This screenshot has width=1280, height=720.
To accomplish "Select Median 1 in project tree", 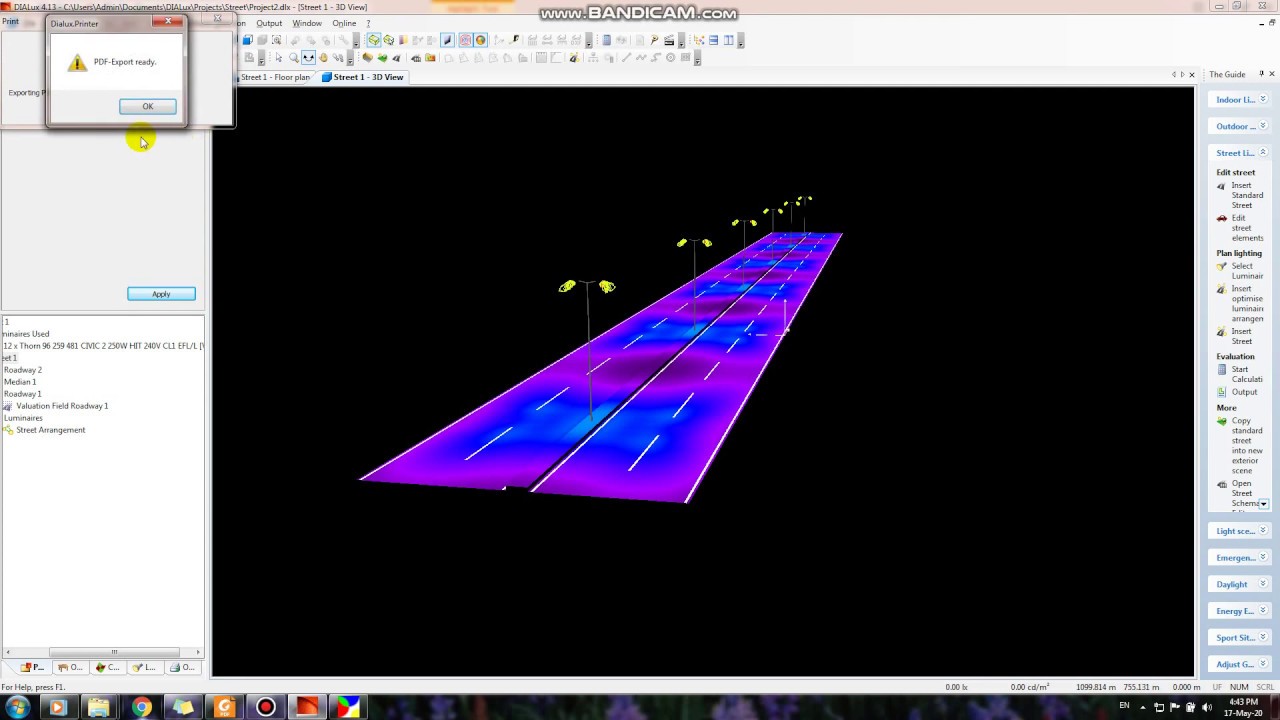I will pyautogui.click(x=20, y=382).
